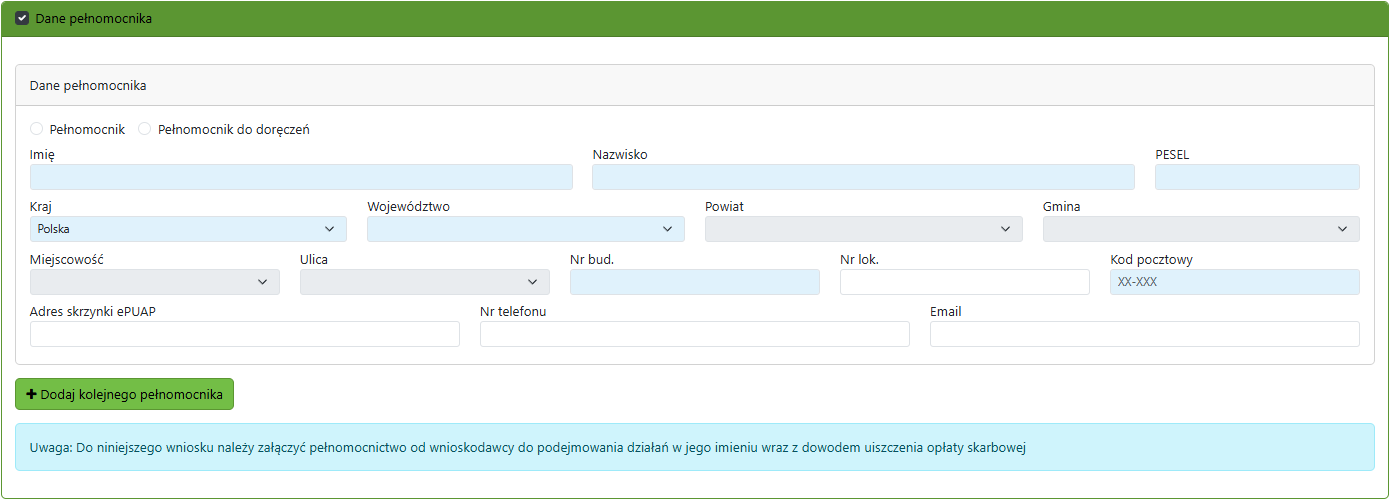1392x500 pixels.
Task: Focus the Kod pocztowy field
Action: click(1234, 282)
